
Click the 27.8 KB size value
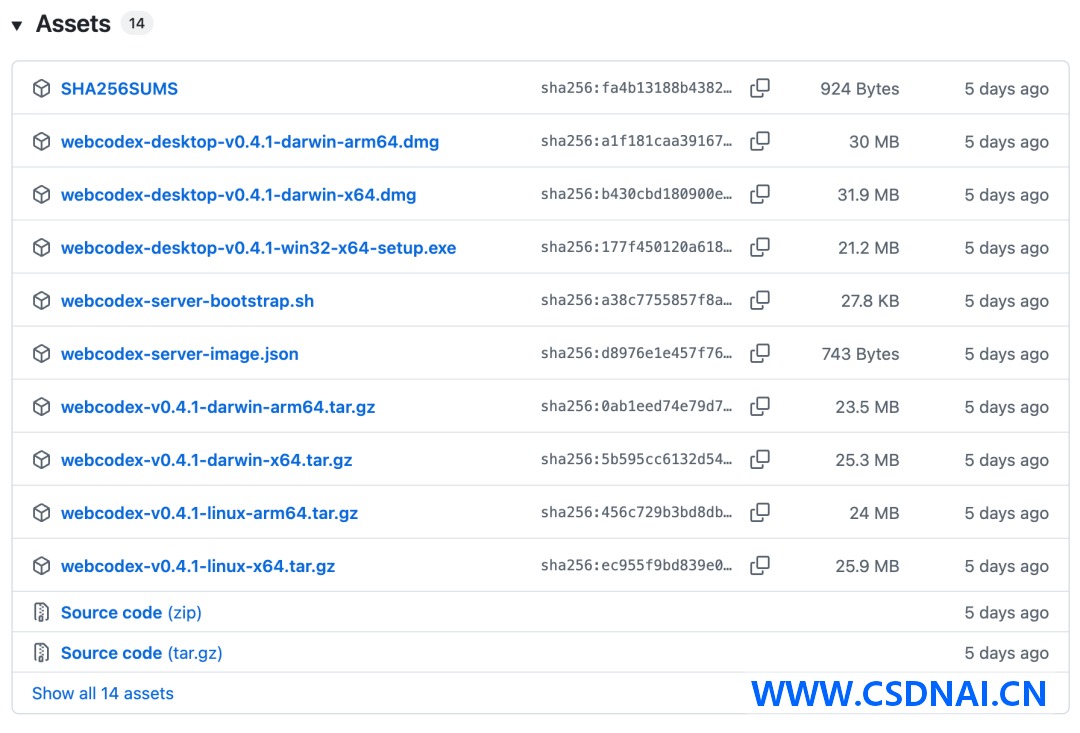[870, 301]
